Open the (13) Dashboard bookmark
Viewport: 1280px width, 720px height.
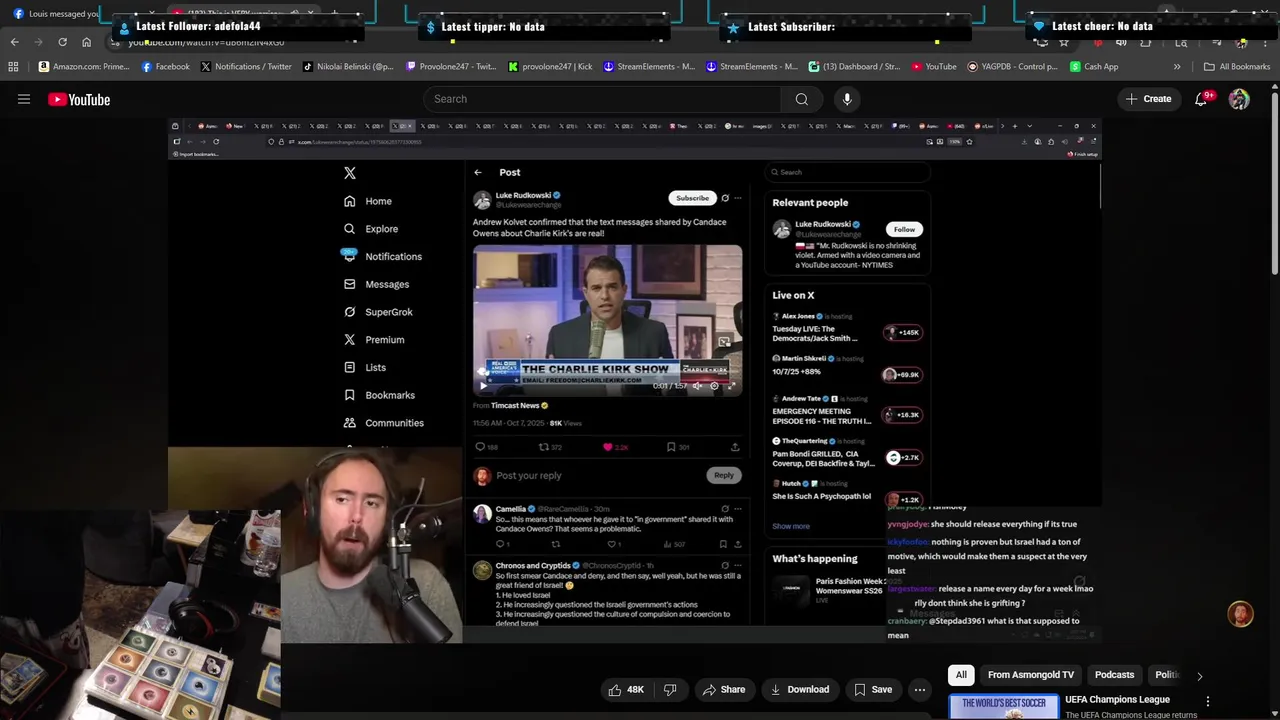tap(854, 67)
